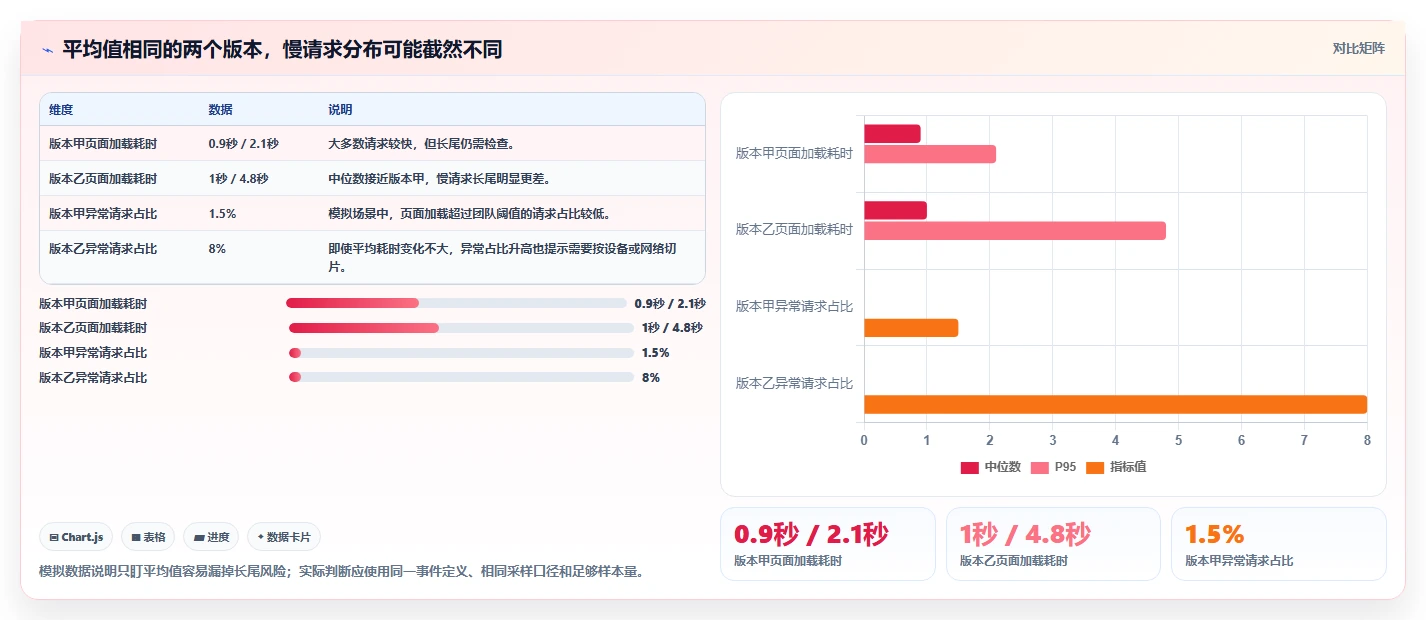Image resolution: width=1426 pixels, height=620 pixels.
Task: Click the lightning icon beside the title
Action: coord(47,50)
